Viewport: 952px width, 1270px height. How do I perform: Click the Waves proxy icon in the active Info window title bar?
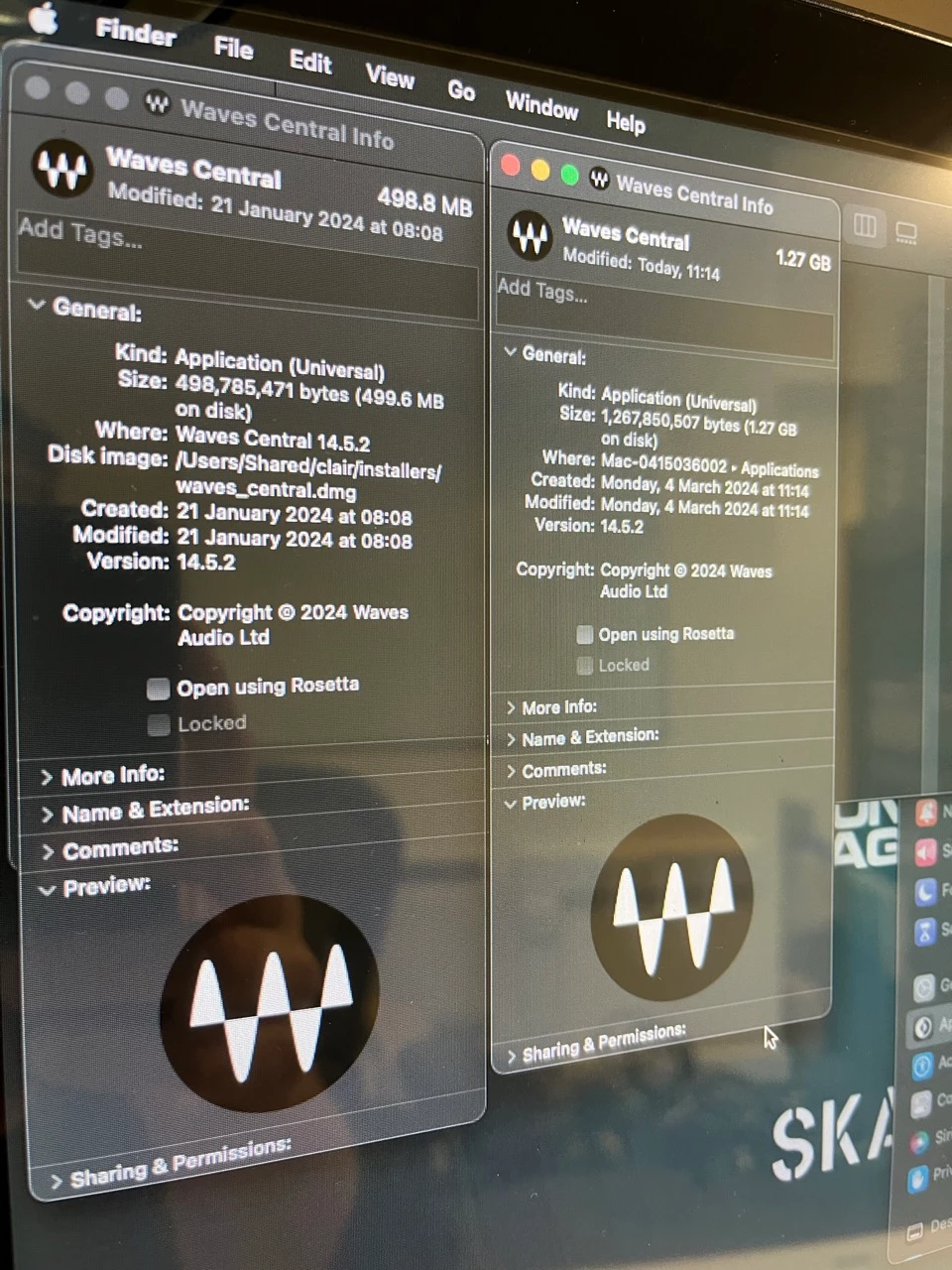(x=599, y=179)
